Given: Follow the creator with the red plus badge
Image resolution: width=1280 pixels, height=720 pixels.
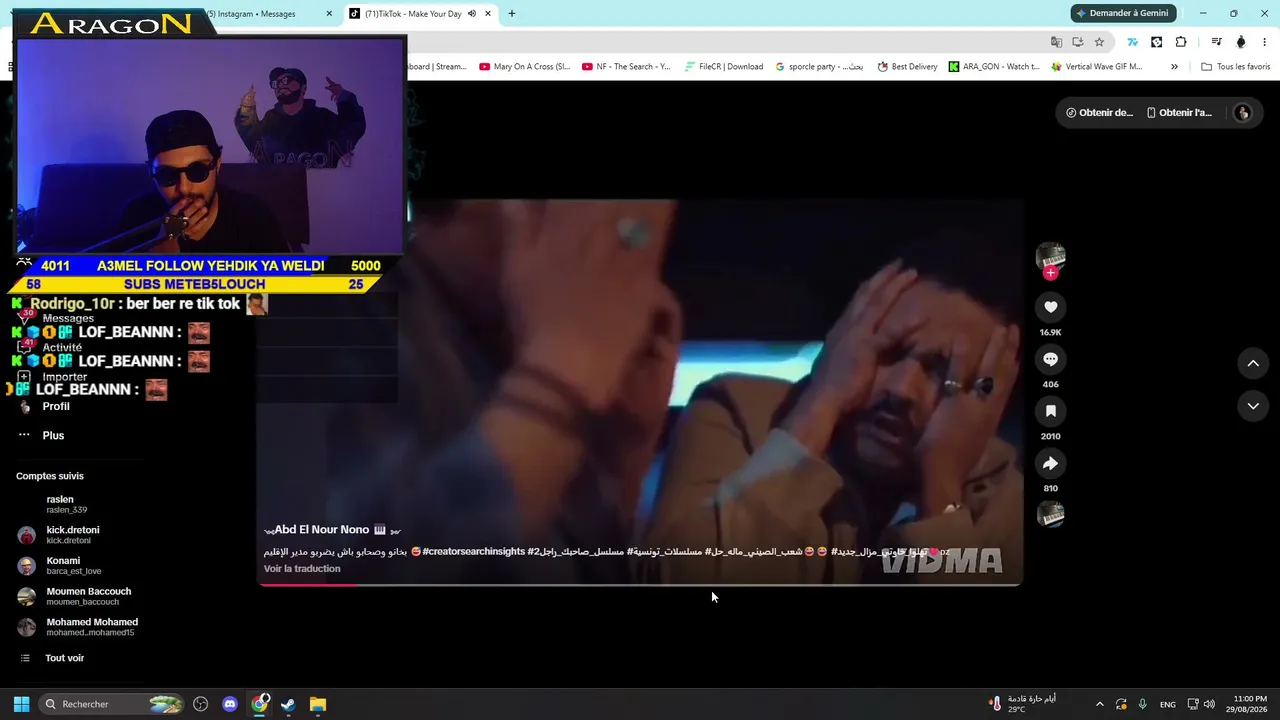Looking at the screenshot, I should click(x=1050, y=273).
